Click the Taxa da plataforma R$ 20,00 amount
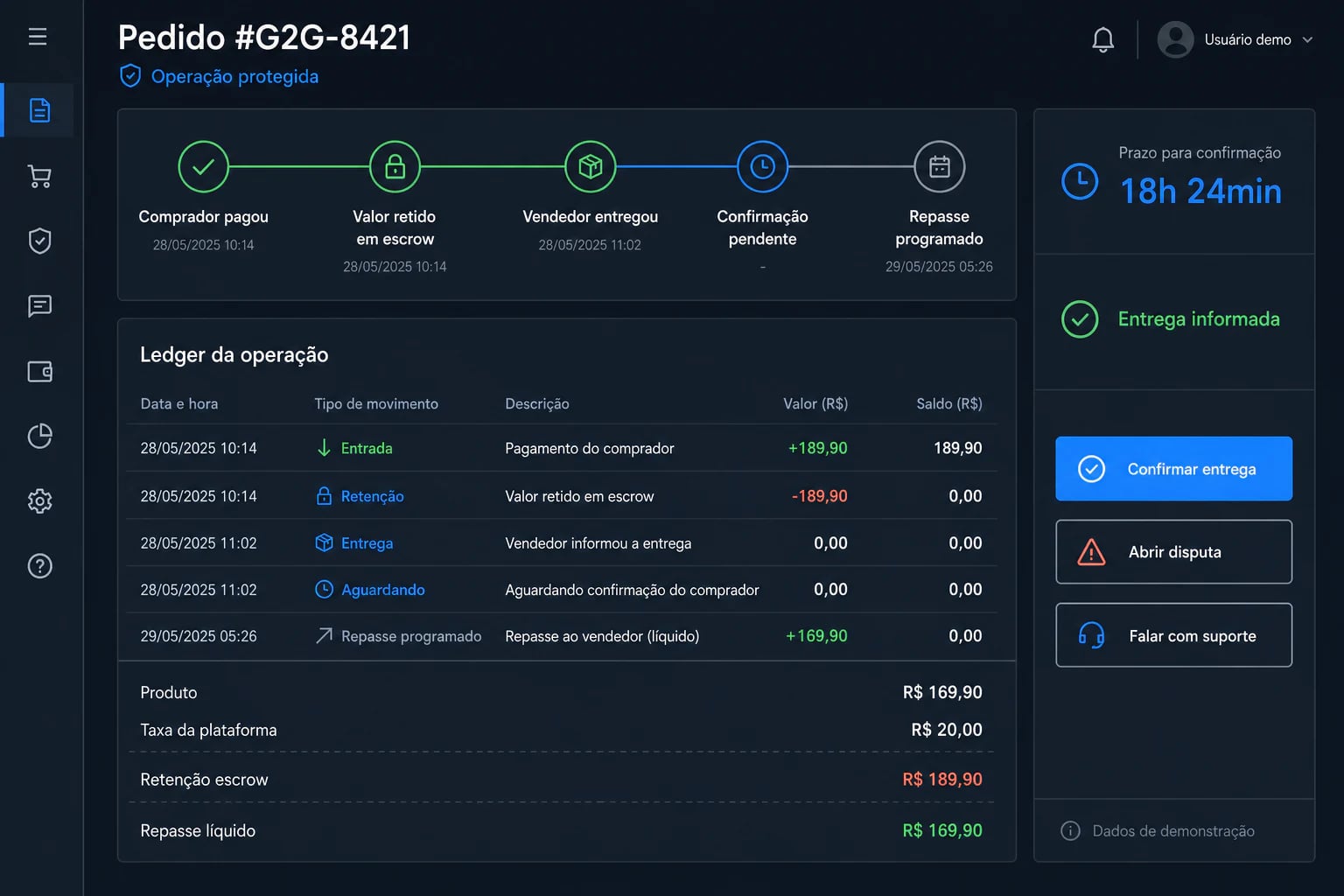This screenshot has width=1344, height=896. 947,730
